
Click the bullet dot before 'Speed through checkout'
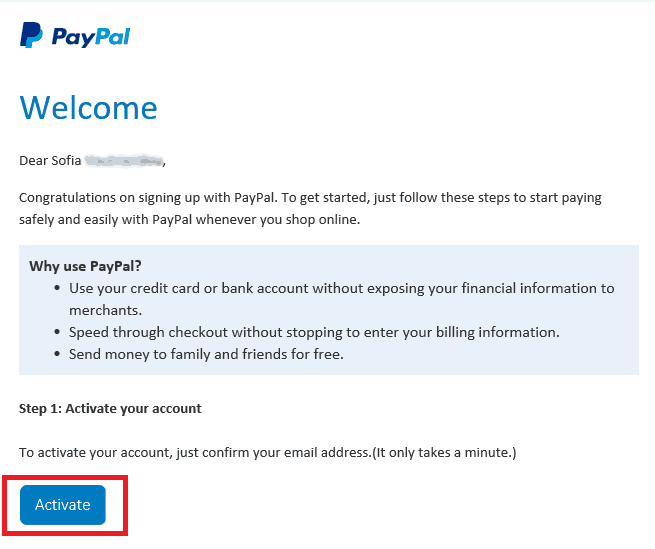pos(58,332)
